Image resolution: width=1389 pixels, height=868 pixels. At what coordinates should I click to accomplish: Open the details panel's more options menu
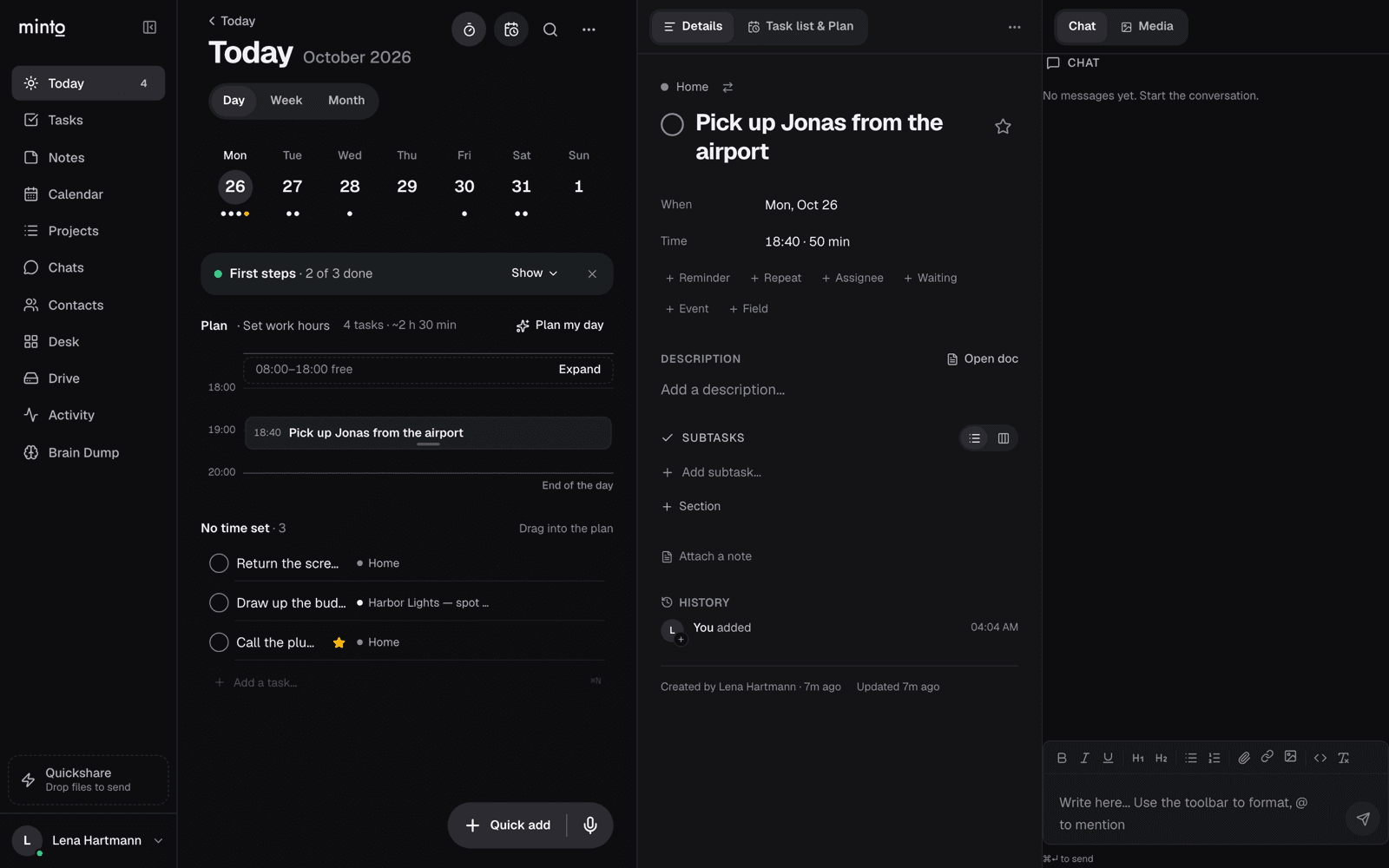point(1014,27)
